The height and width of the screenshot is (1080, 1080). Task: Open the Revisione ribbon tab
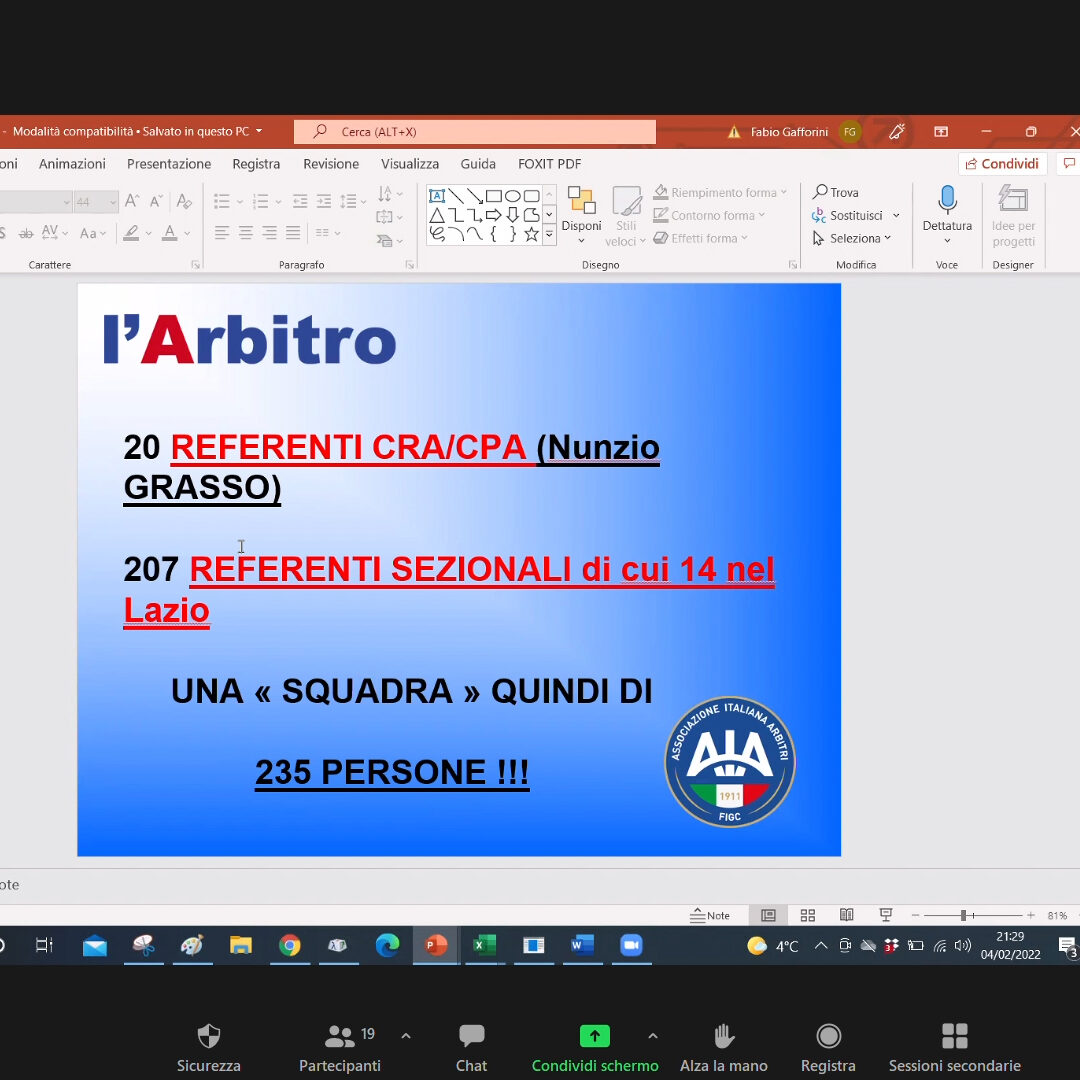click(331, 164)
